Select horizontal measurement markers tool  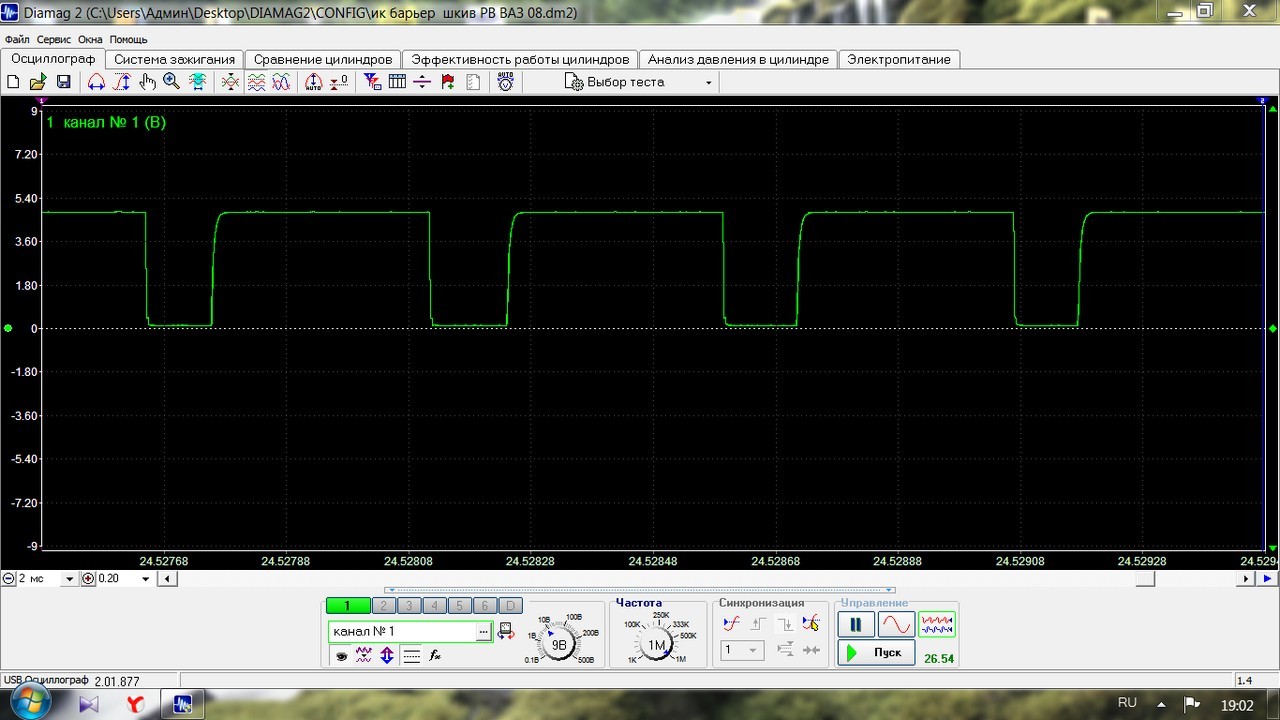[96, 82]
